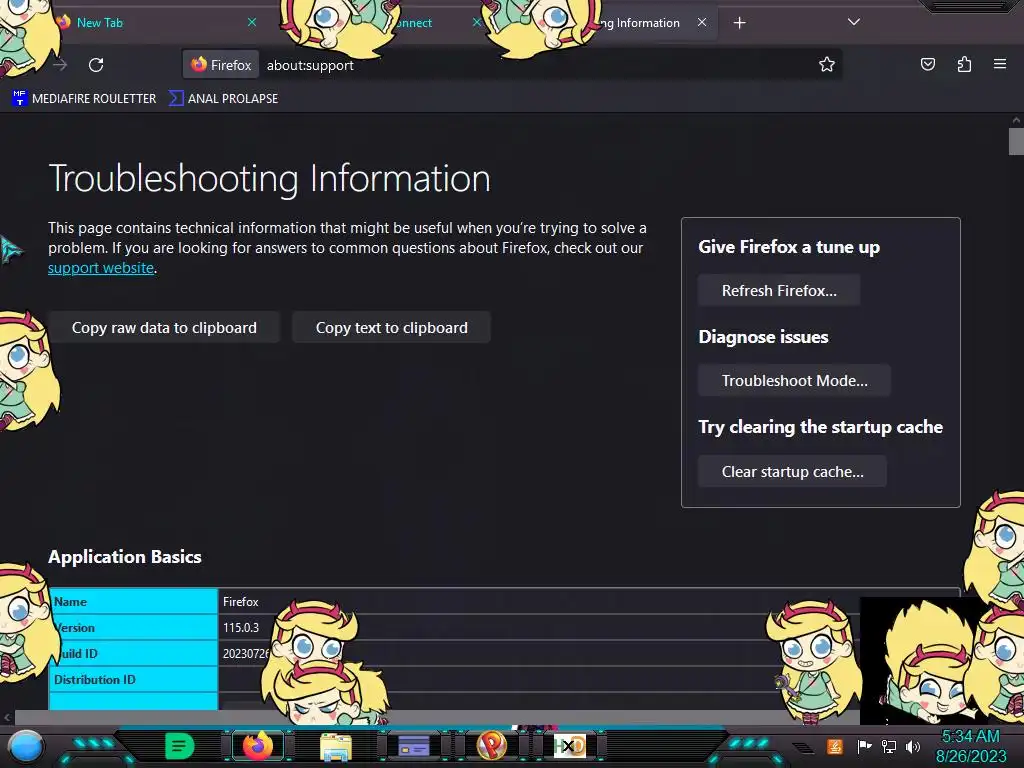
Task: Click the Refresh Firefox... button
Action: click(778, 291)
